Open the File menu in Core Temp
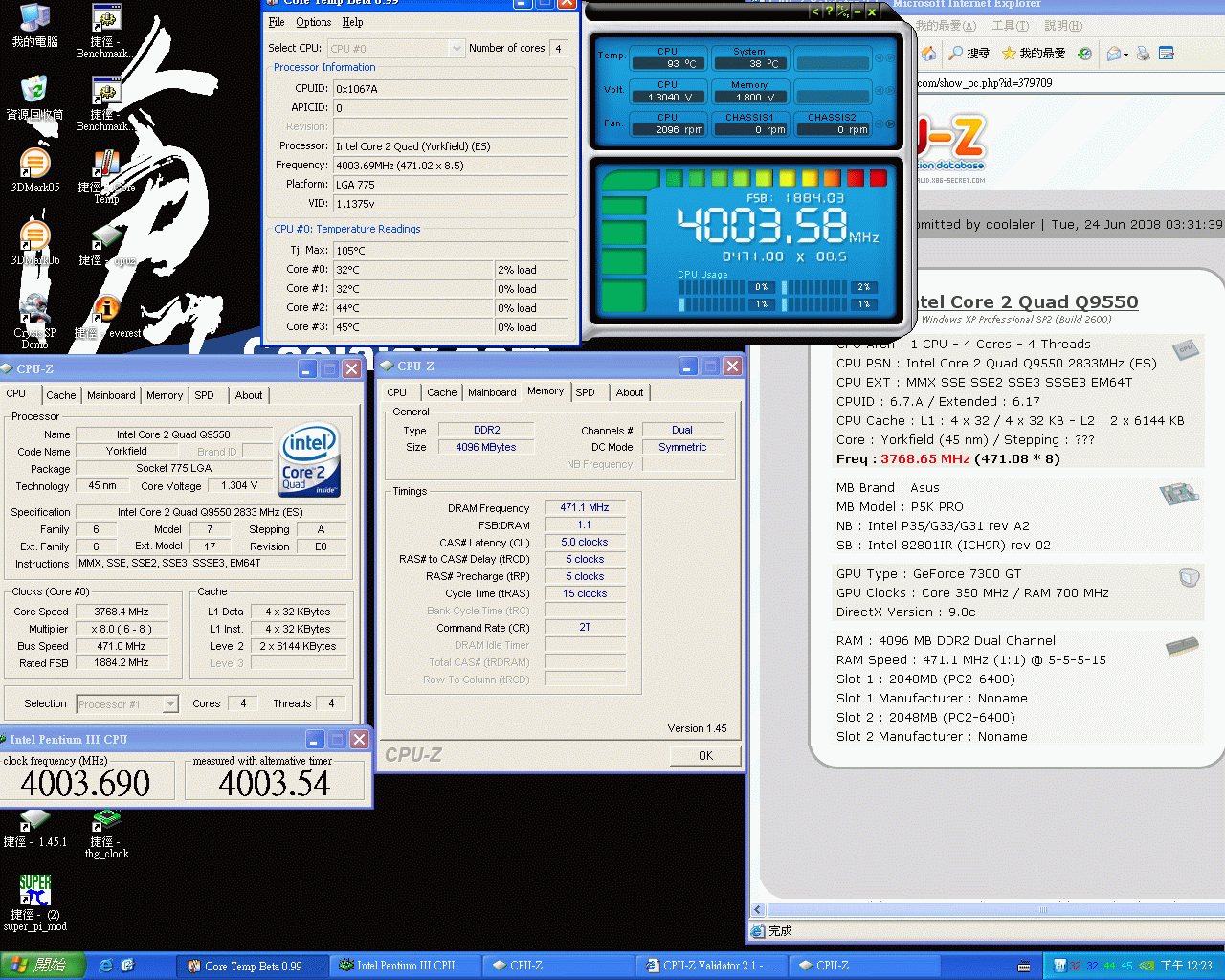 pos(277,22)
